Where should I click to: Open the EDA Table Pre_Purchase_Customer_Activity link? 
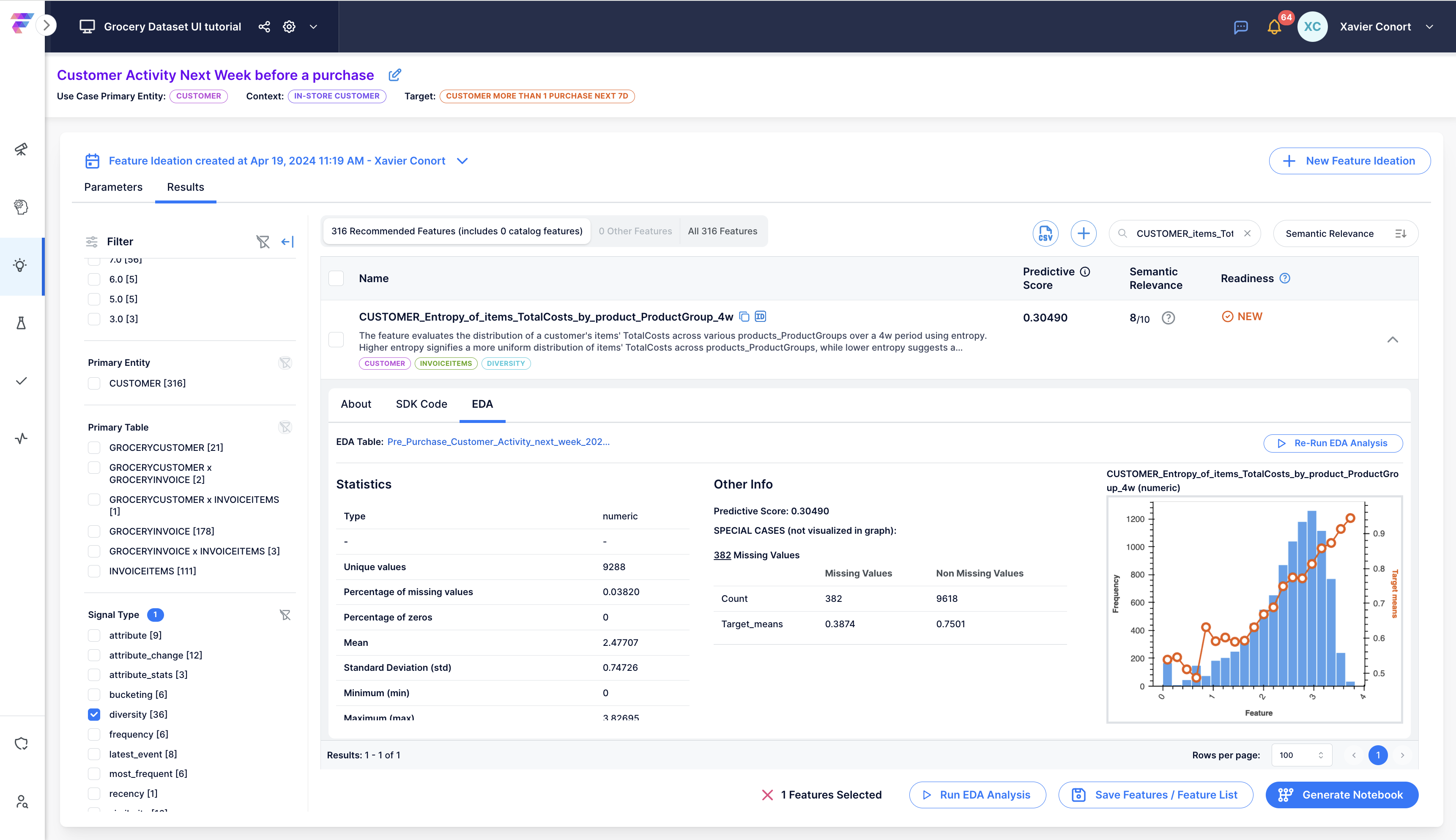click(498, 442)
